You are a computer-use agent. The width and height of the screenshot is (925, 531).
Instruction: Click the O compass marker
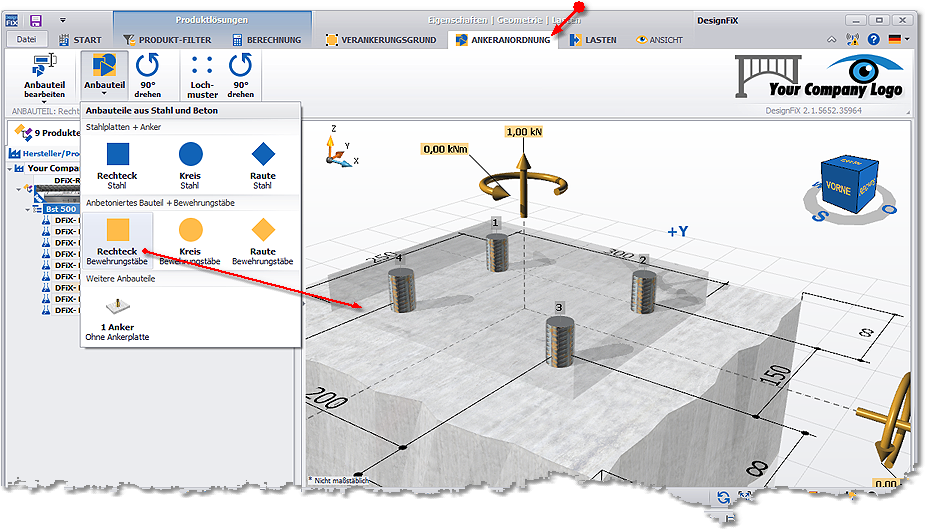tap(890, 209)
